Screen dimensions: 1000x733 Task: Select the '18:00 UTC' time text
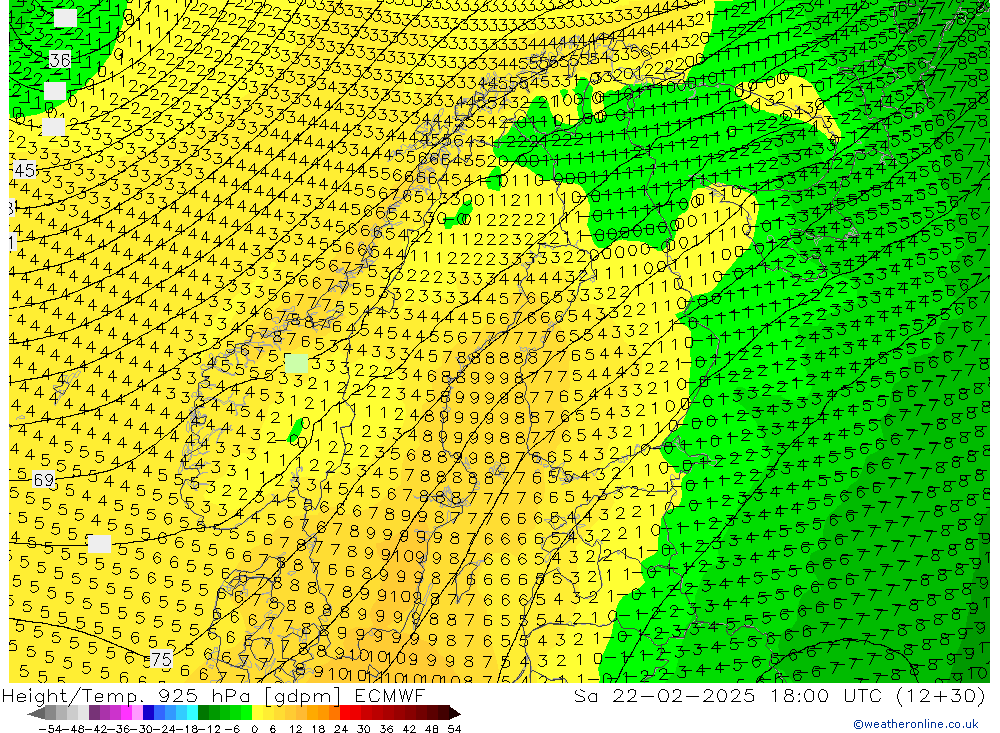(825, 695)
